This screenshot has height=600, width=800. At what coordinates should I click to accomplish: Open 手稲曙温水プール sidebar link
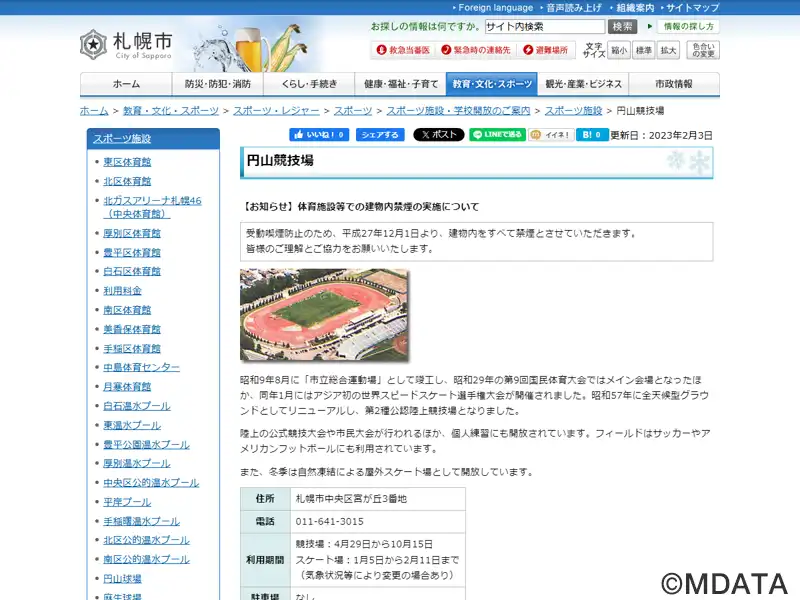click(x=141, y=521)
